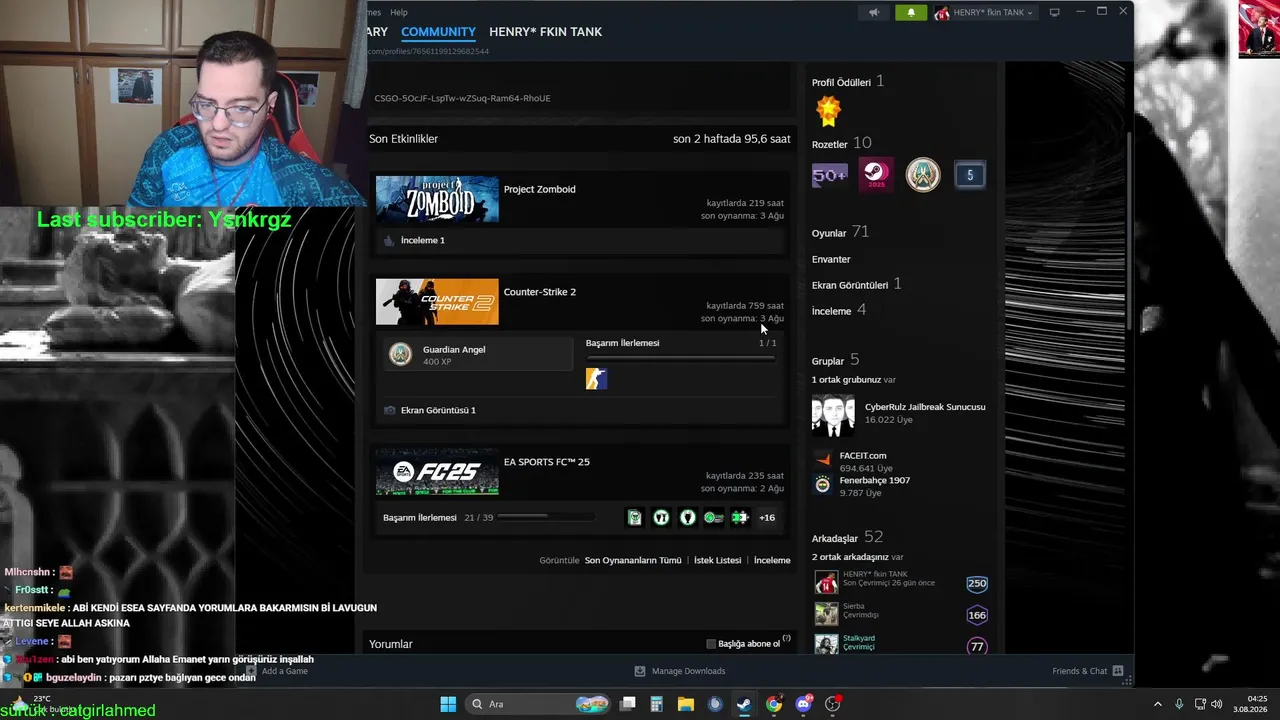Click the orange FACEIT.com group icon
This screenshot has height=720, width=1280.
pyautogui.click(x=823, y=460)
